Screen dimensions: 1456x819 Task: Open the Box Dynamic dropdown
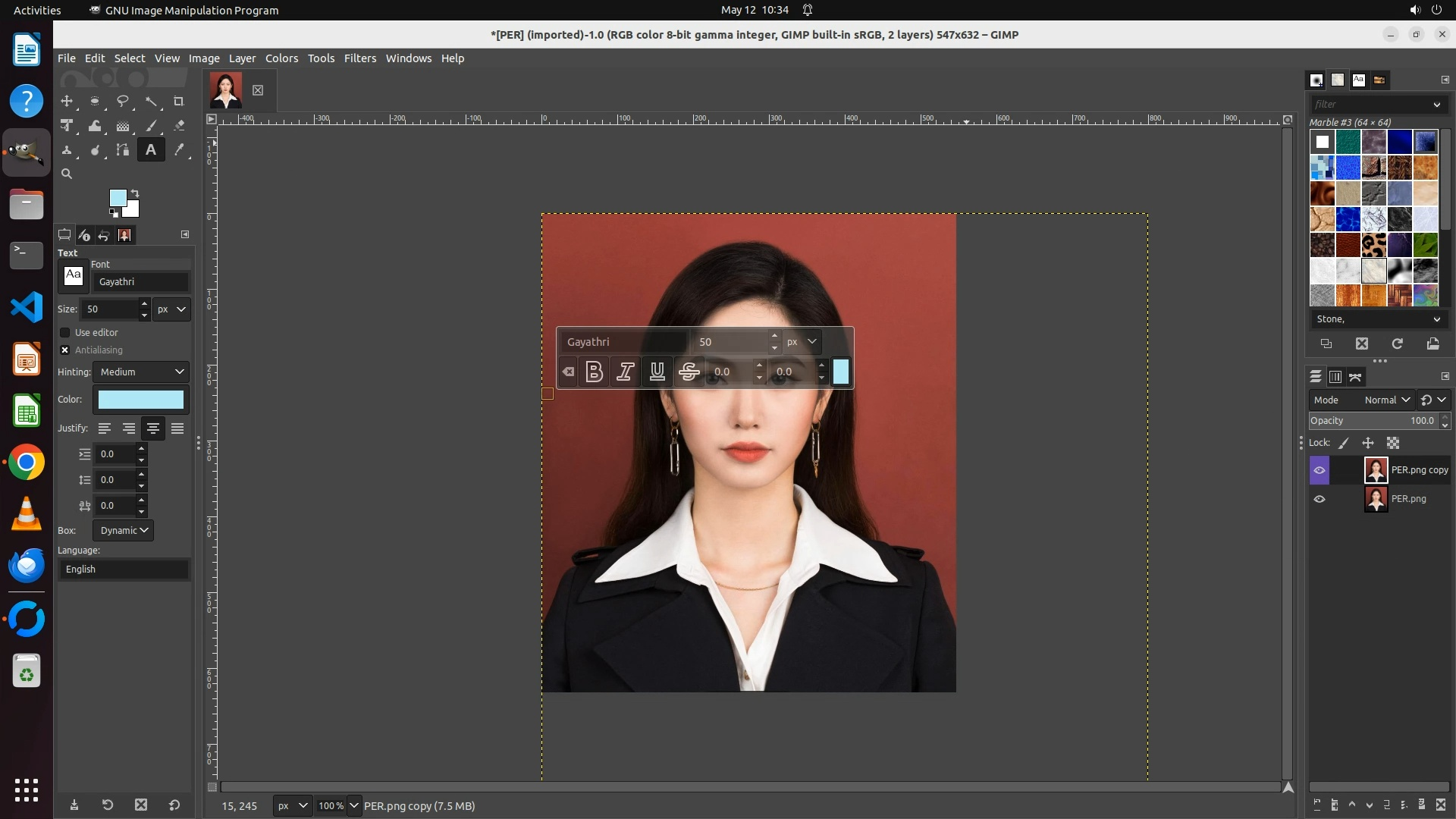click(123, 531)
